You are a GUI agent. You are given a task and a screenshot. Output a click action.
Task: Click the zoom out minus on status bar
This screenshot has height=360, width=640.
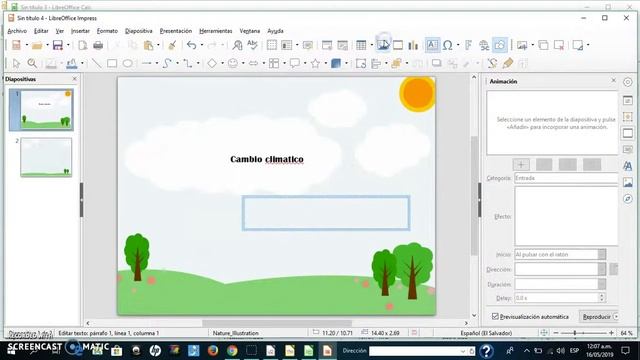(556, 333)
